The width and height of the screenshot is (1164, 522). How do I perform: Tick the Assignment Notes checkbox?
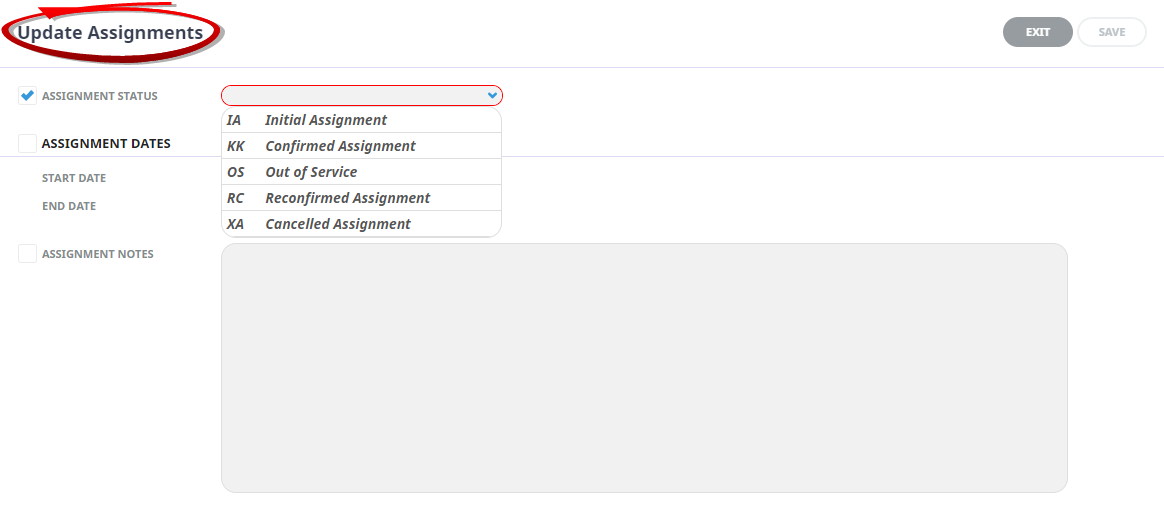tap(27, 254)
